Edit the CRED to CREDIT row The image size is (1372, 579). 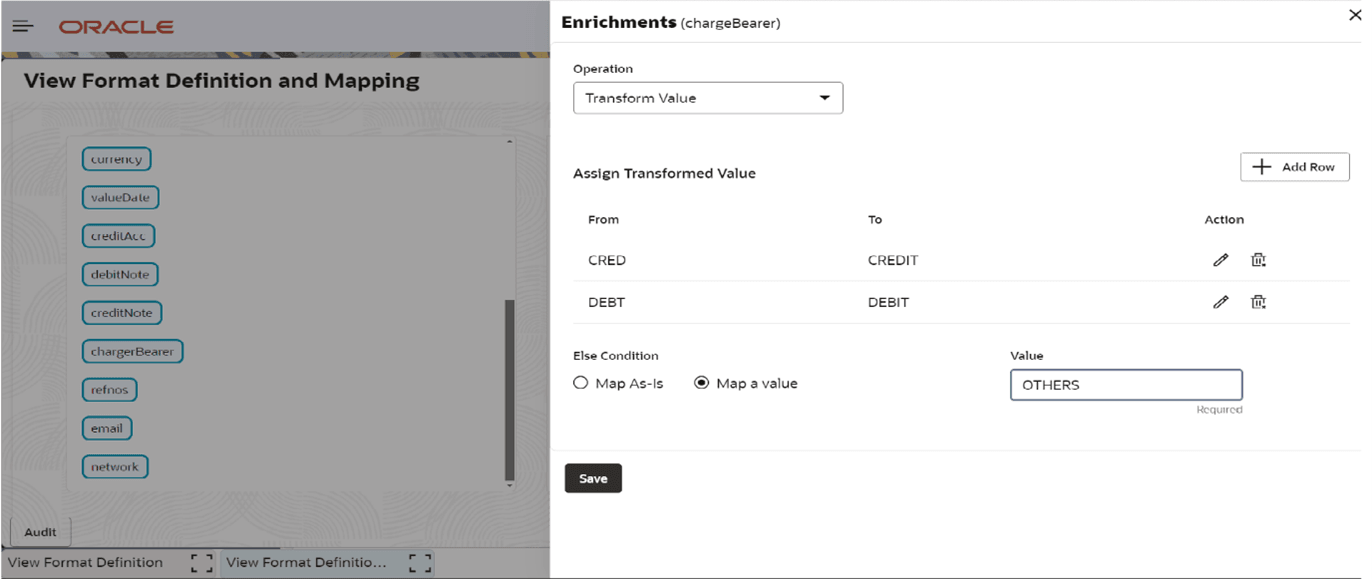tap(1220, 260)
